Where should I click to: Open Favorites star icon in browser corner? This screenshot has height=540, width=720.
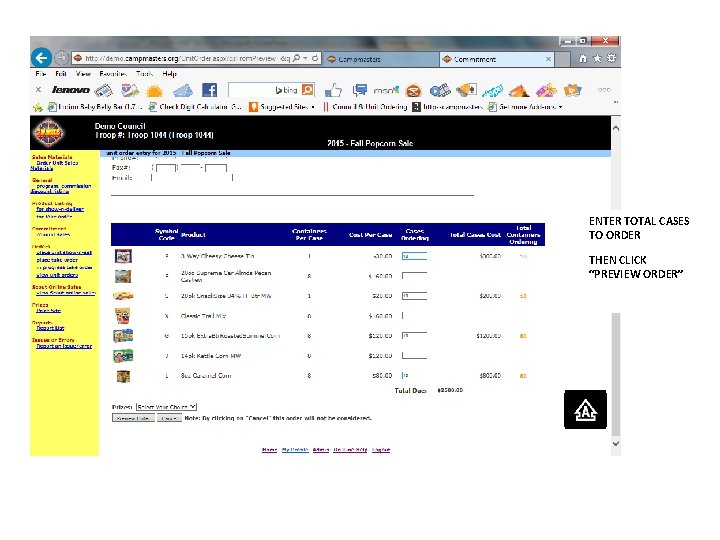pyautogui.click(x=597, y=58)
